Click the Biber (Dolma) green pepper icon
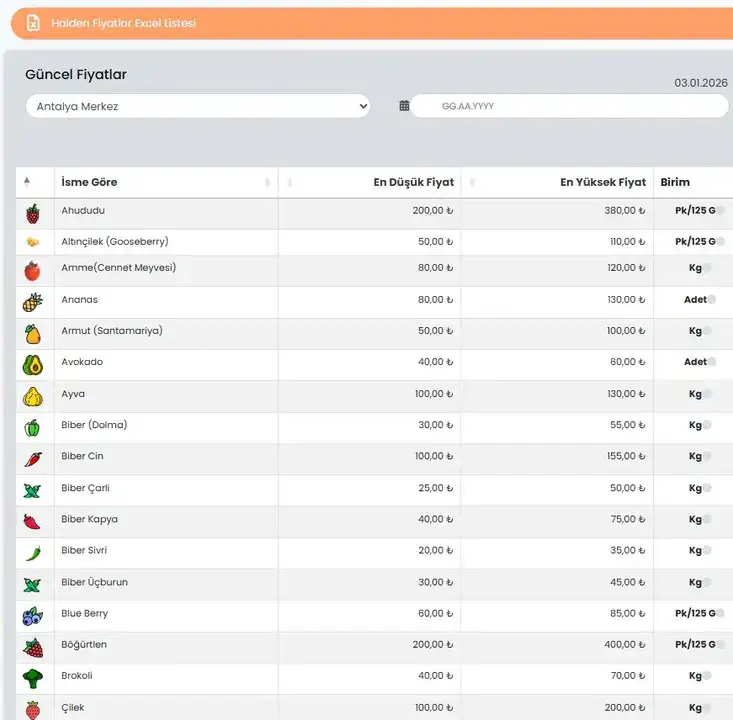Viewport: 733px width, 720px height. click(x=33, y=428)
